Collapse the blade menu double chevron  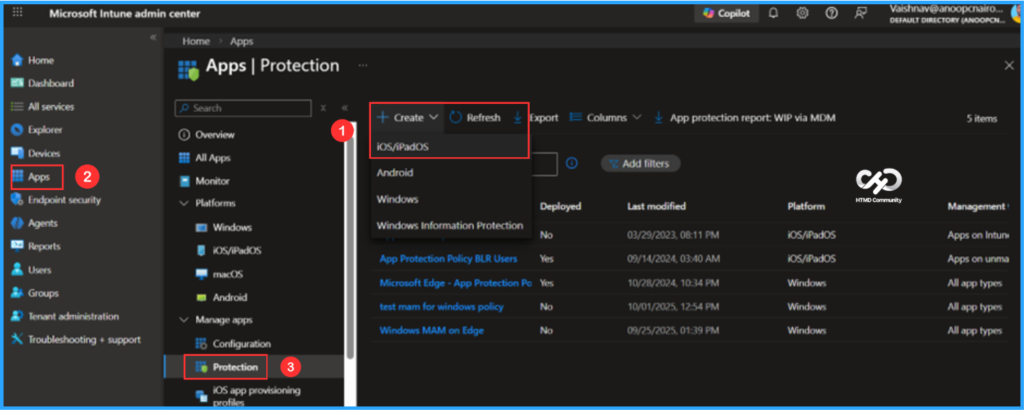[x=345, y=108]
